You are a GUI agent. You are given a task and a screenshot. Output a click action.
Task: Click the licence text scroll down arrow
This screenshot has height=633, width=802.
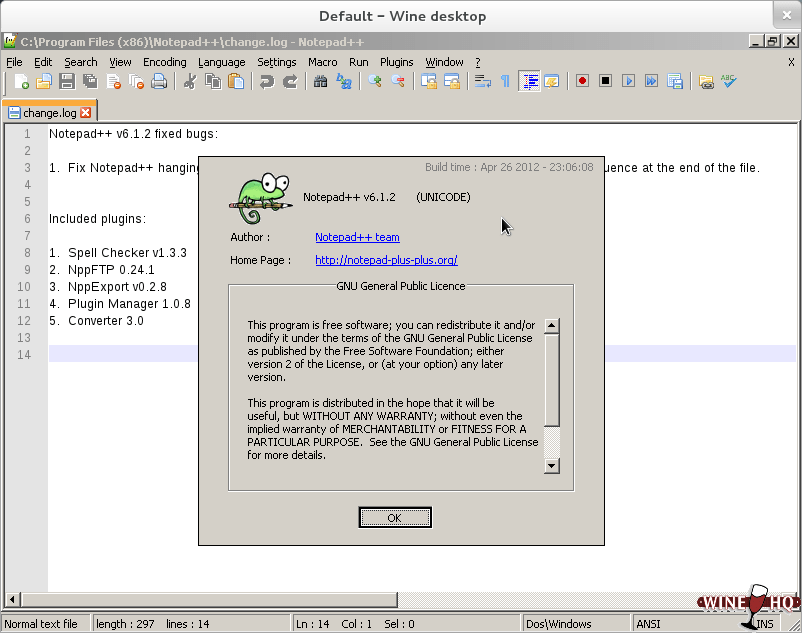click(551, 466)
